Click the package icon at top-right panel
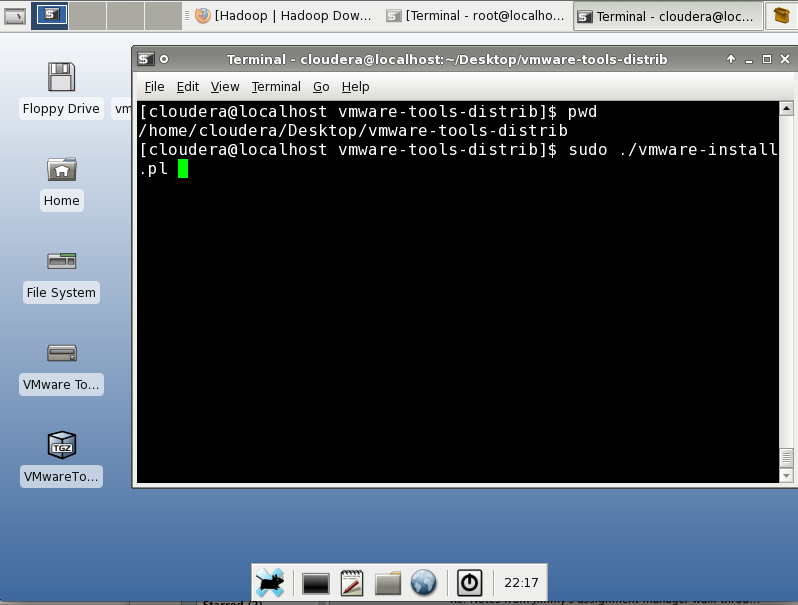This screenshot has height=605, width=798. (x=782, y=16)
